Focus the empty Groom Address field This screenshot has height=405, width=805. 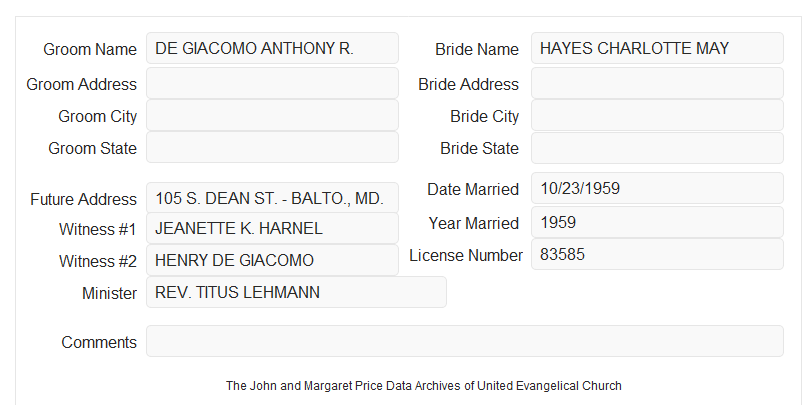(272, 83)
